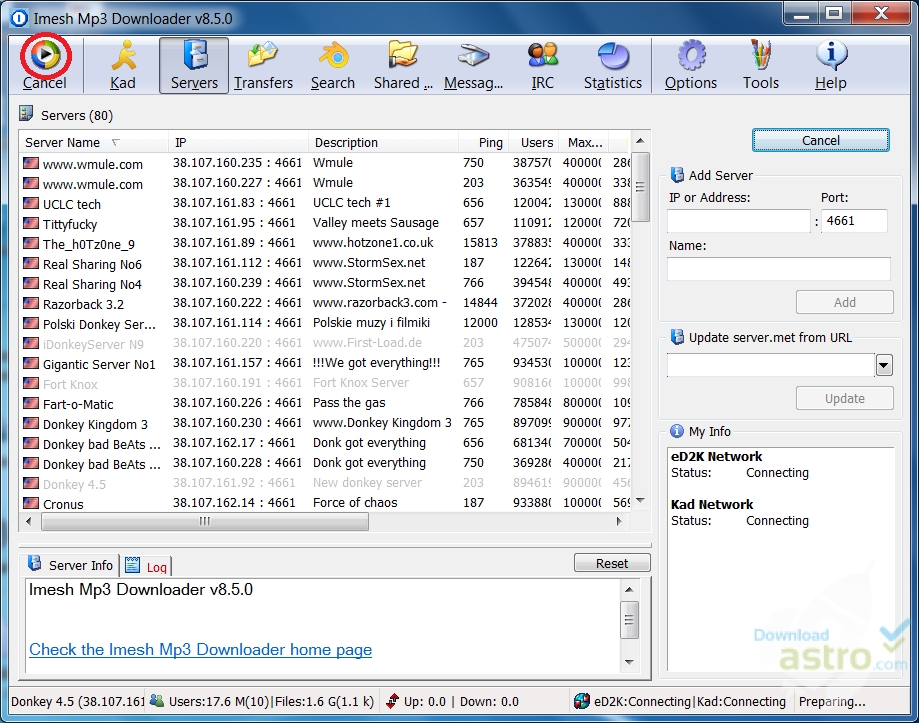Viewport: 919px width, 723px height.
Task: Sort by the Description column header
Action: click(383, 142)
